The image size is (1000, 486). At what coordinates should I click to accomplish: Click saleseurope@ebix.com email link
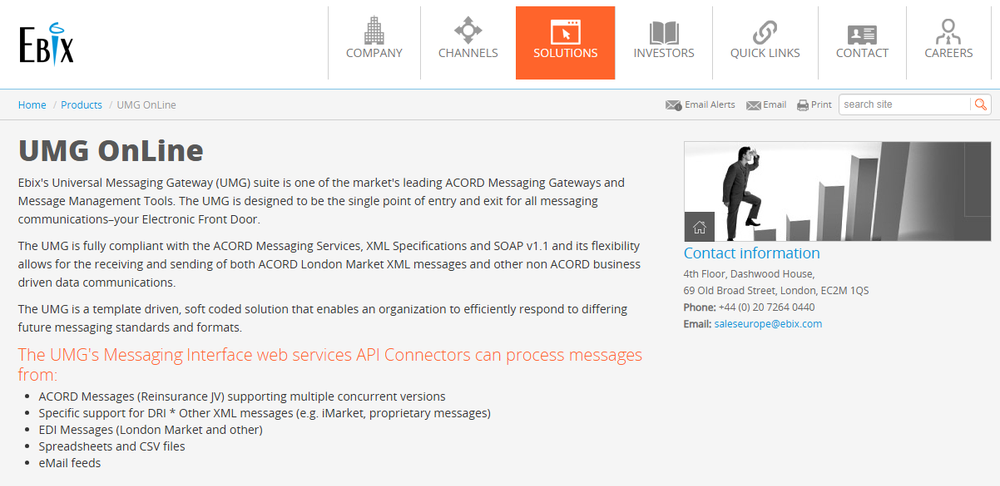tap(768, 324)
